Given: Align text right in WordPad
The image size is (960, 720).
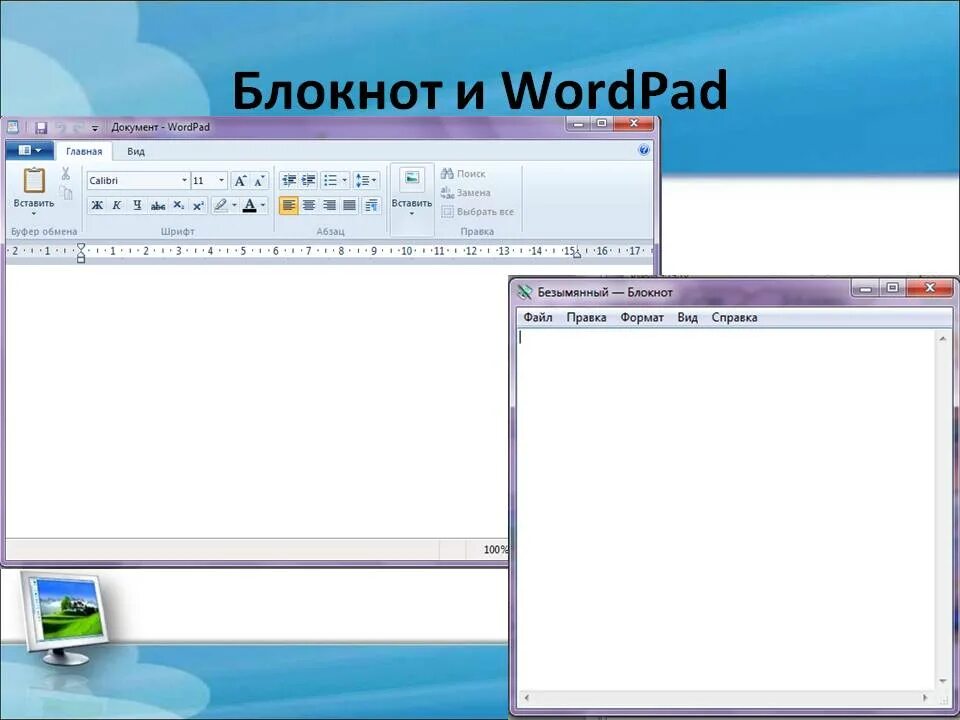Looking at the screenshot, I should coord(329,205).
